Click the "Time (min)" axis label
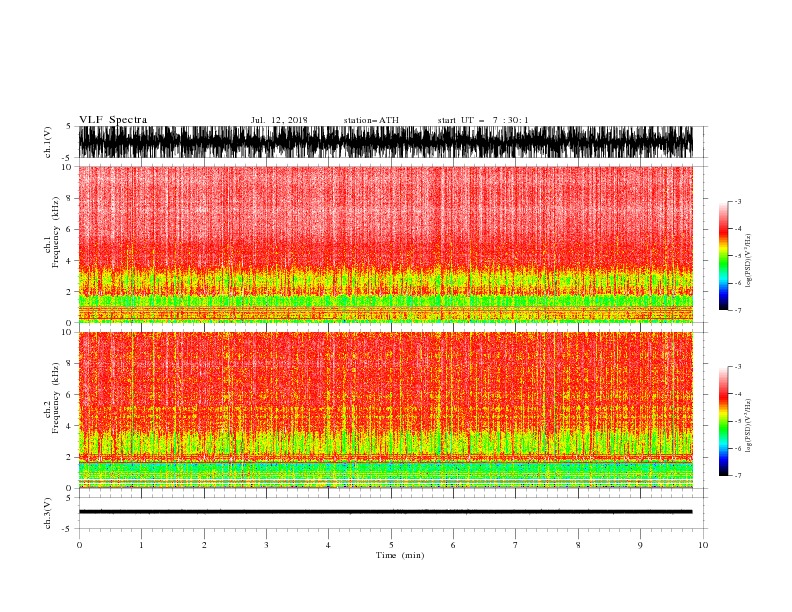The height and width of the screenshot is (612, 792). point(400,555)
